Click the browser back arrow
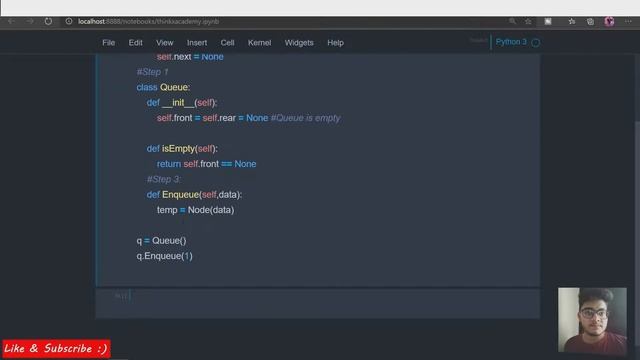Screen dimensions: 640x360 (11, 21)
